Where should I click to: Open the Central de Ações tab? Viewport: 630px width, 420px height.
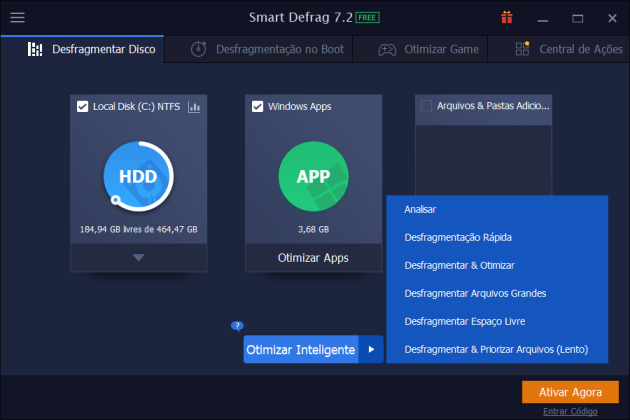[558, 49]
